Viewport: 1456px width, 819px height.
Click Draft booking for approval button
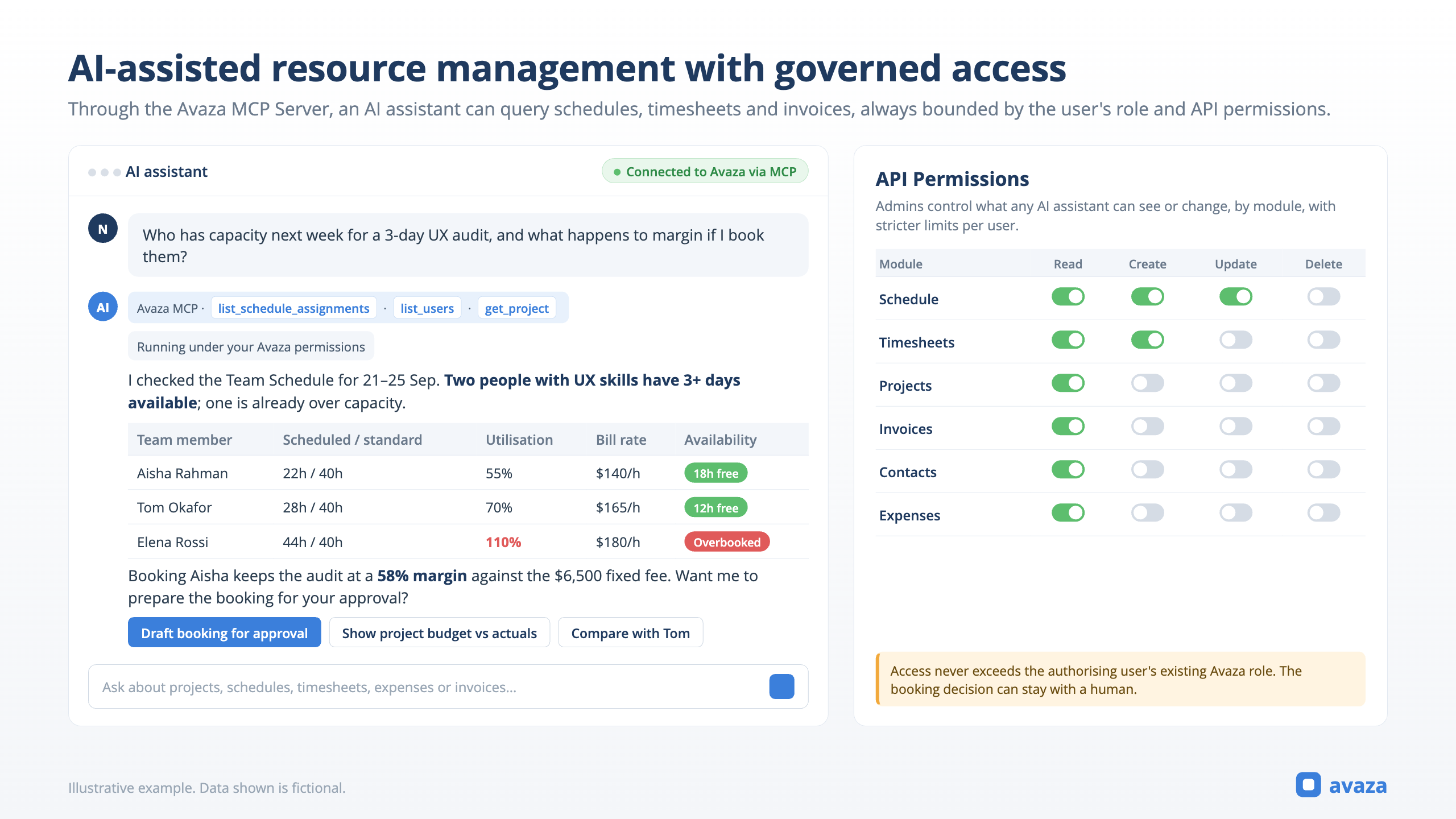tap(224, 632)
